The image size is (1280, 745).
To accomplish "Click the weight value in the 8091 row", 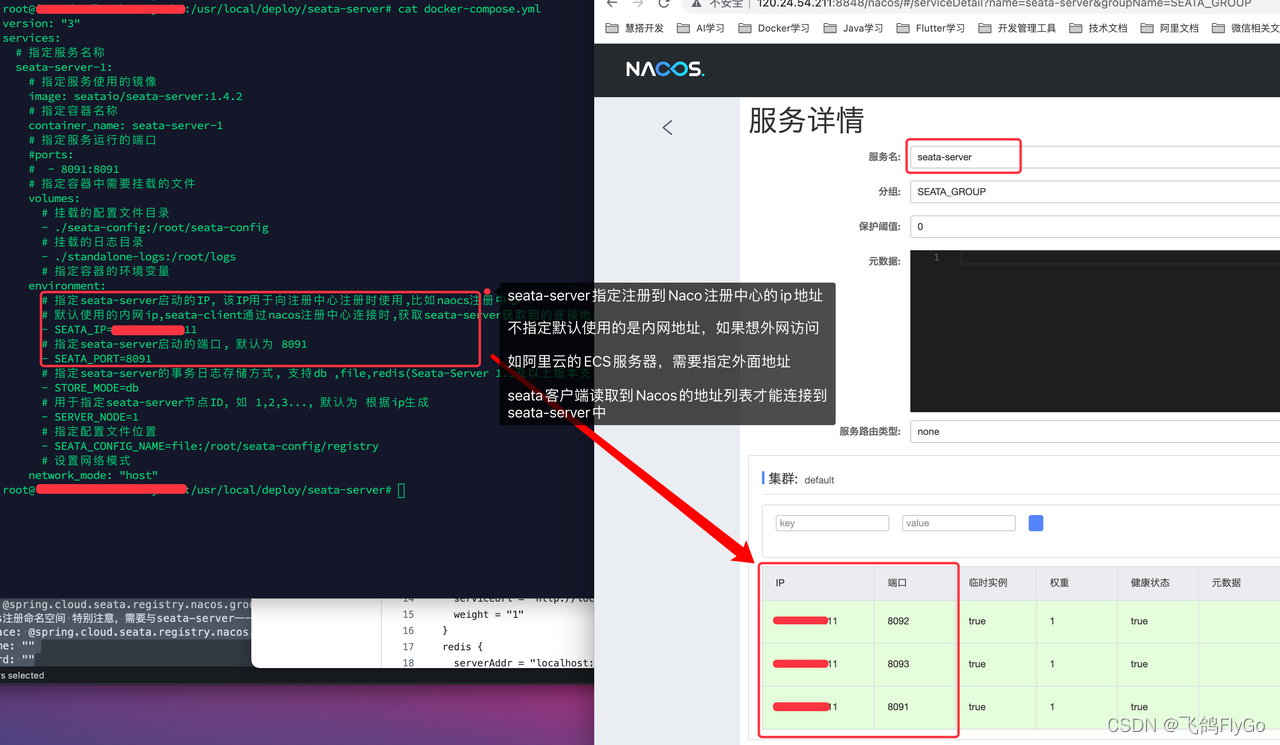I will 1052,707.
